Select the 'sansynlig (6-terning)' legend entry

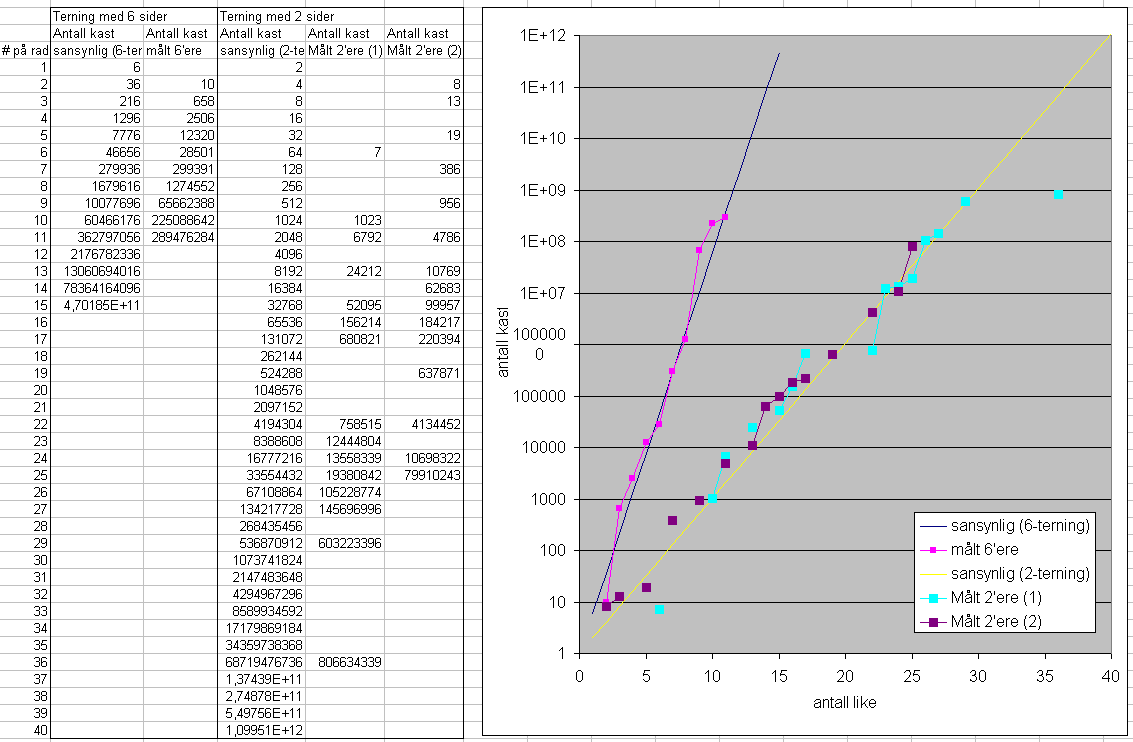coord(1004,525)
